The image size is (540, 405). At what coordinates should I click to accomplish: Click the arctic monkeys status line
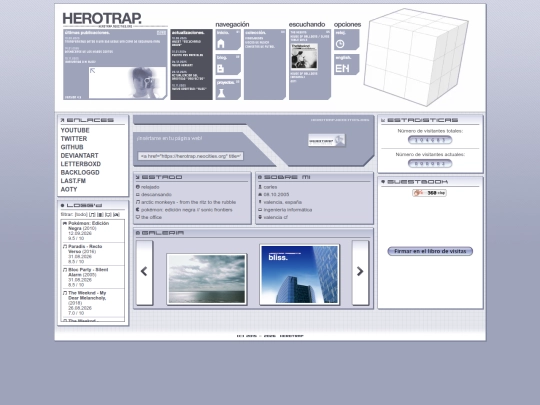(x=186, y=202)
